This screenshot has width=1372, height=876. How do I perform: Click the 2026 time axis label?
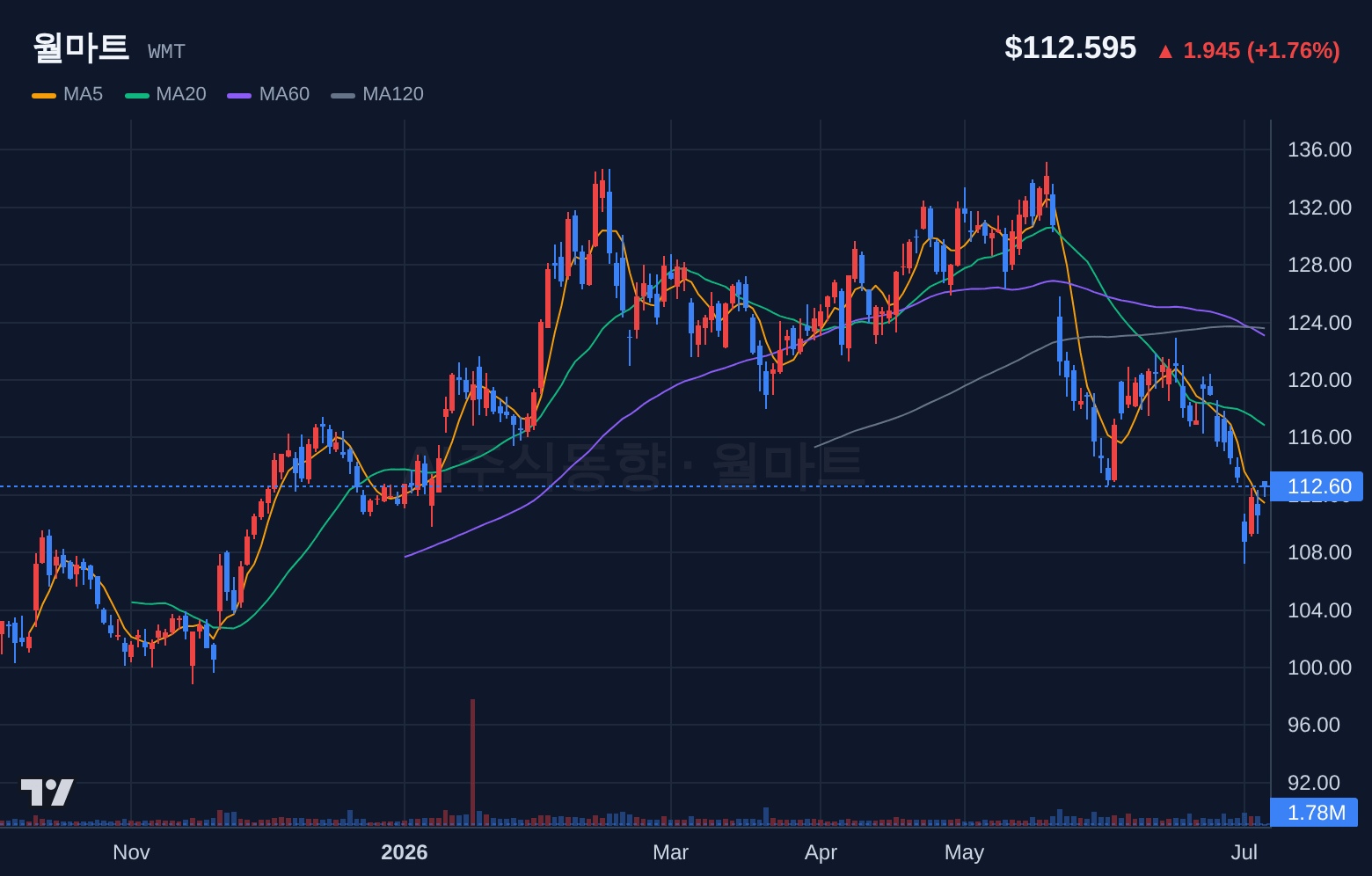click(x=405, y=852)
